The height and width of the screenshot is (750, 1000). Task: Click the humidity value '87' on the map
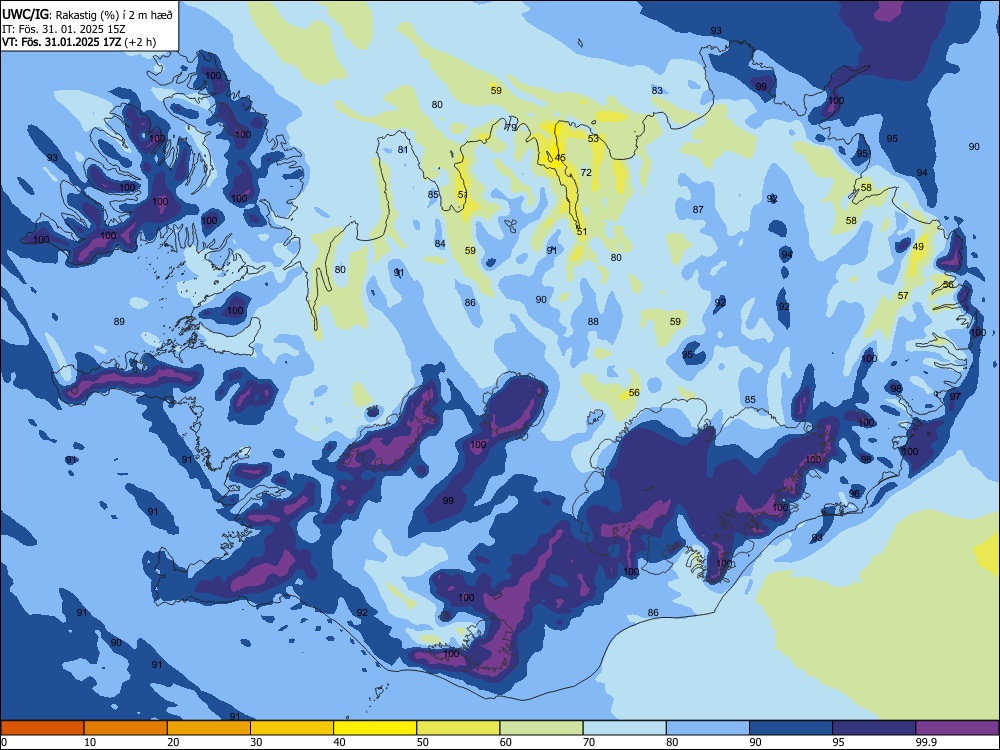click(698, 209)
